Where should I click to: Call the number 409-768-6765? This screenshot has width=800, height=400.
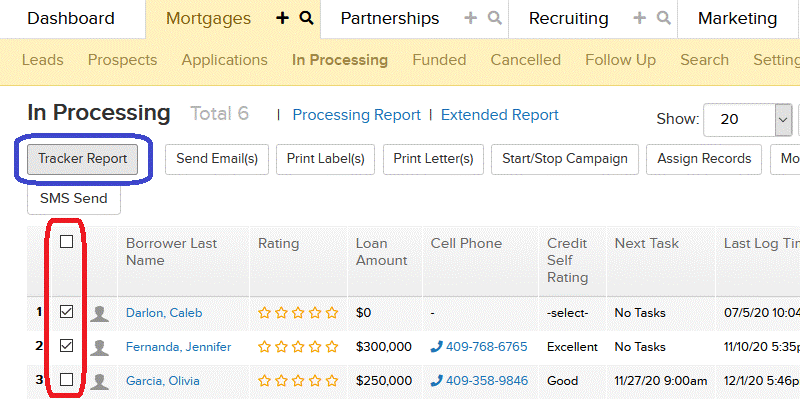(487, 347)
